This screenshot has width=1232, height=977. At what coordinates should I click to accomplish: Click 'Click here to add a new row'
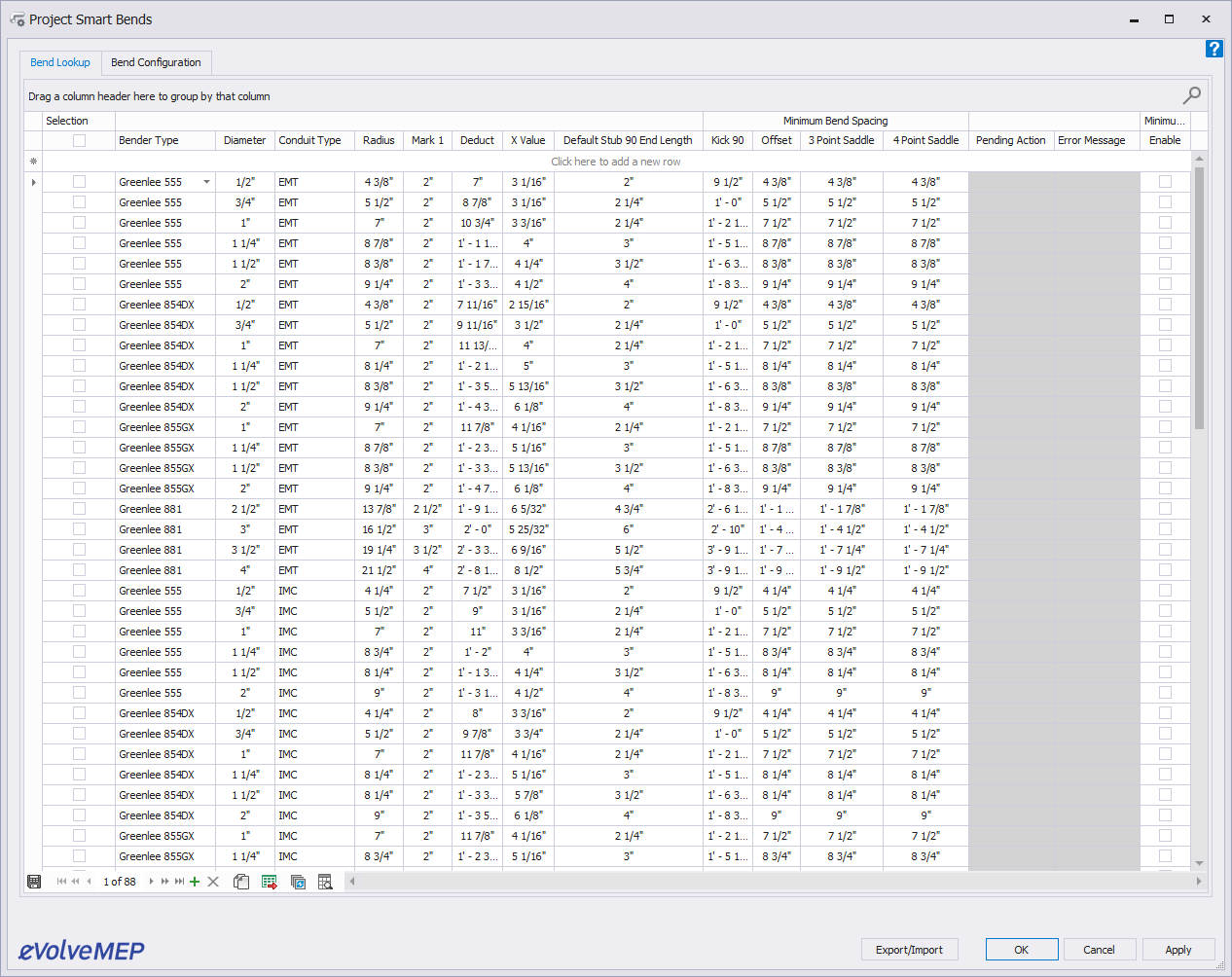pos(616,162)
